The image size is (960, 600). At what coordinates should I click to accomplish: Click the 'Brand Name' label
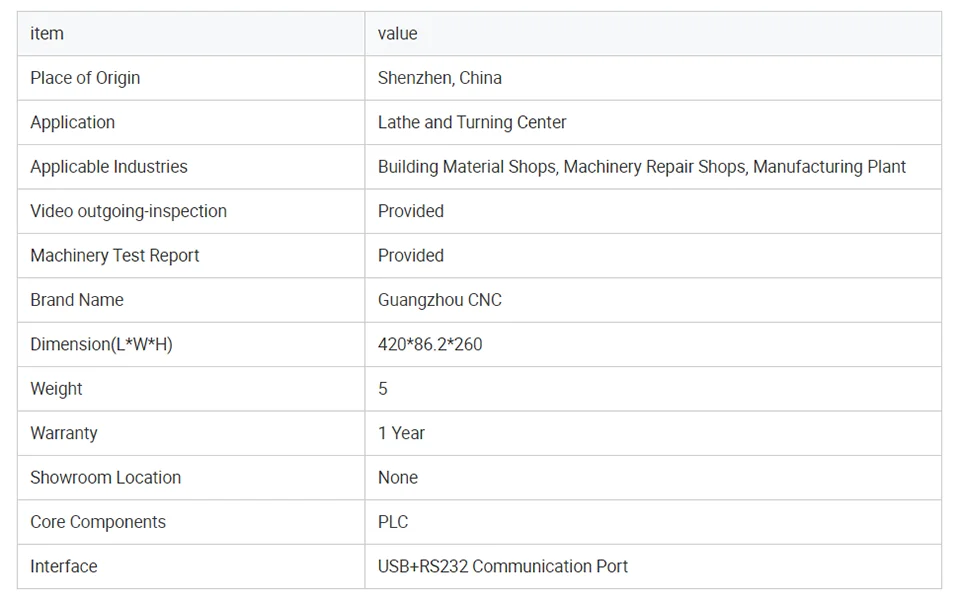(77, 300)
